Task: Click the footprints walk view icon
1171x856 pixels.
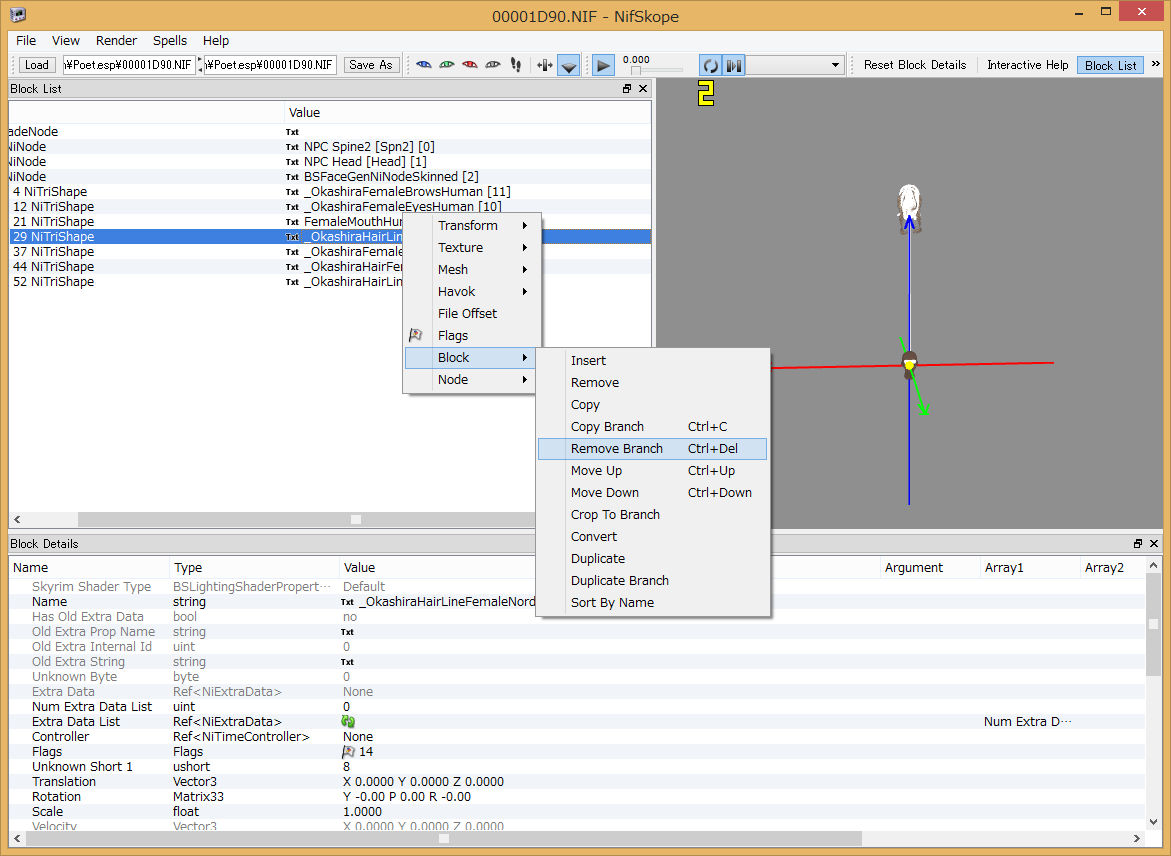Action: (516, 65)
